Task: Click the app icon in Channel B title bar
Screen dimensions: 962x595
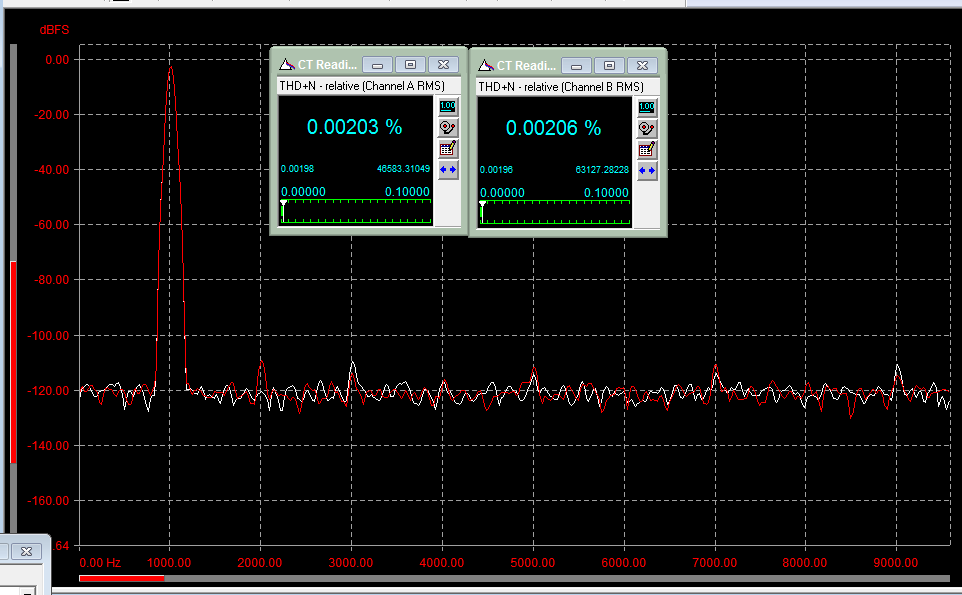Action: click(x=486, y=66)
